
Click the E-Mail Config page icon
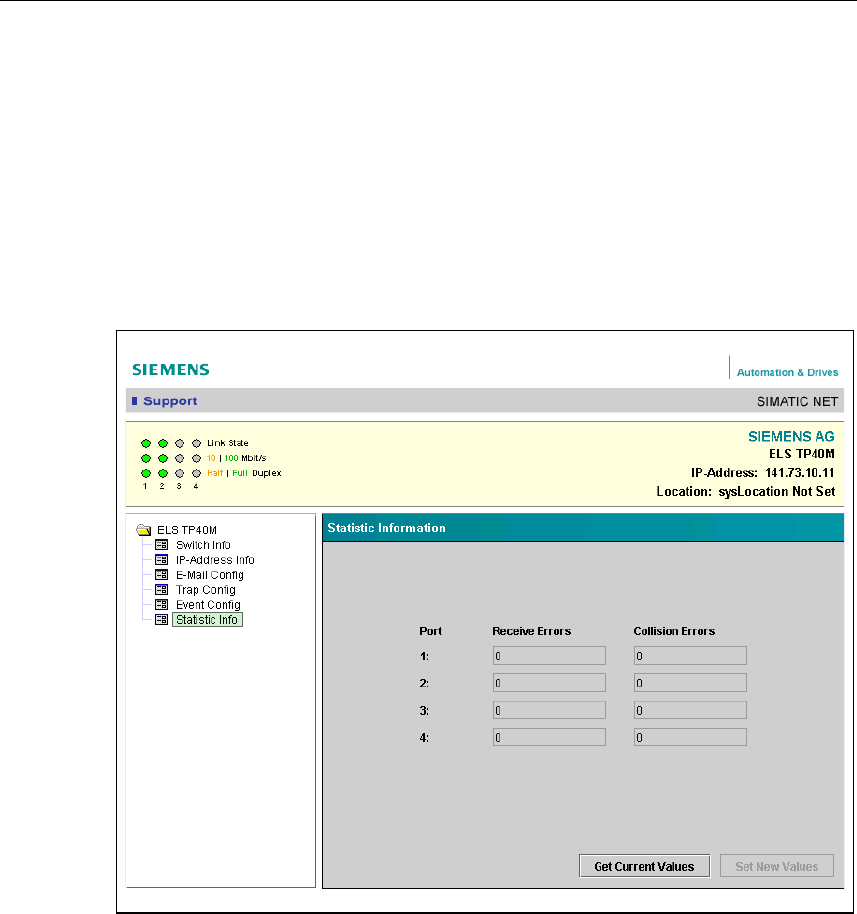pyautogui.click(x=161, y=575)
